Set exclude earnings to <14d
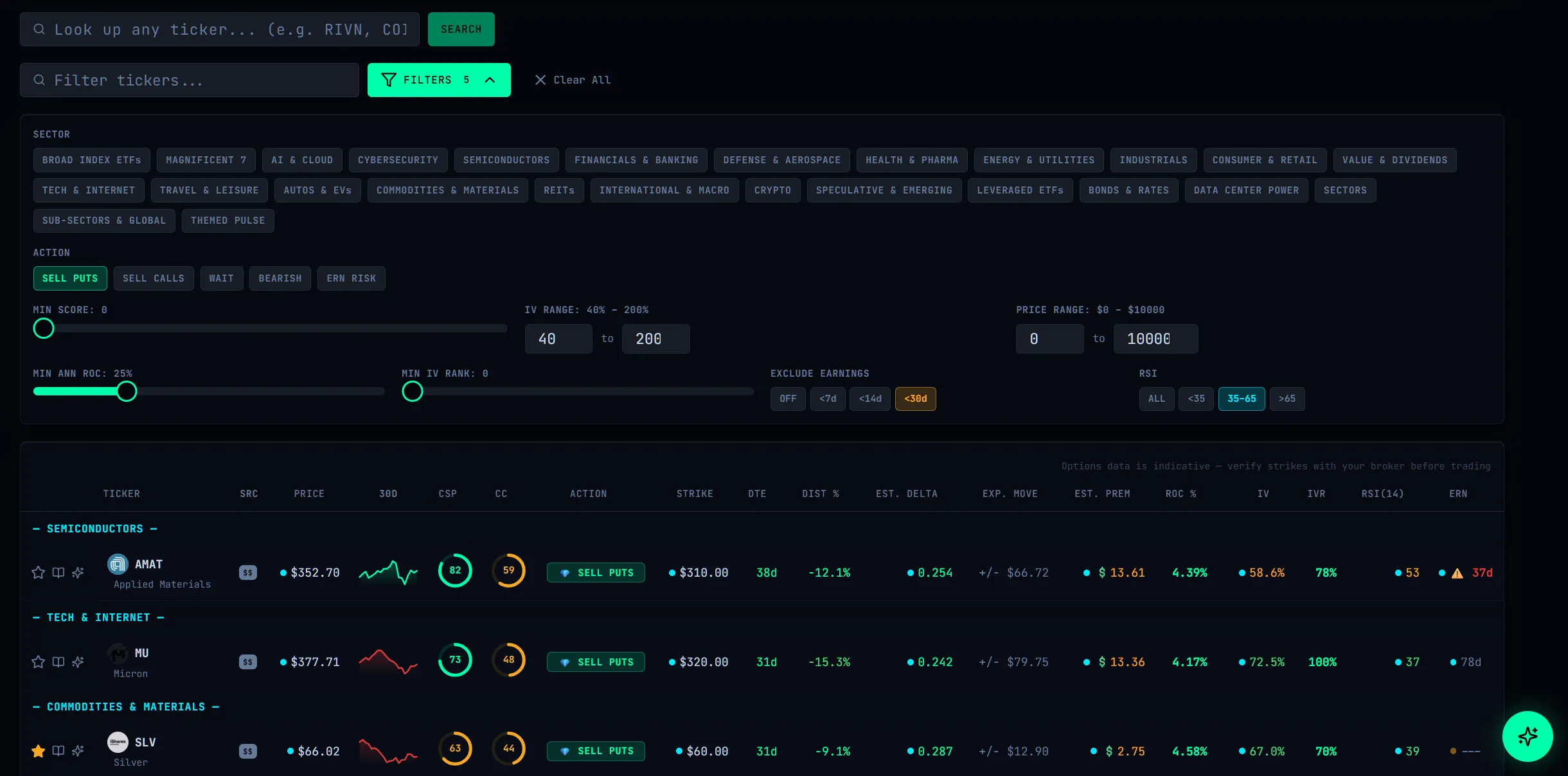 [870, 399]
